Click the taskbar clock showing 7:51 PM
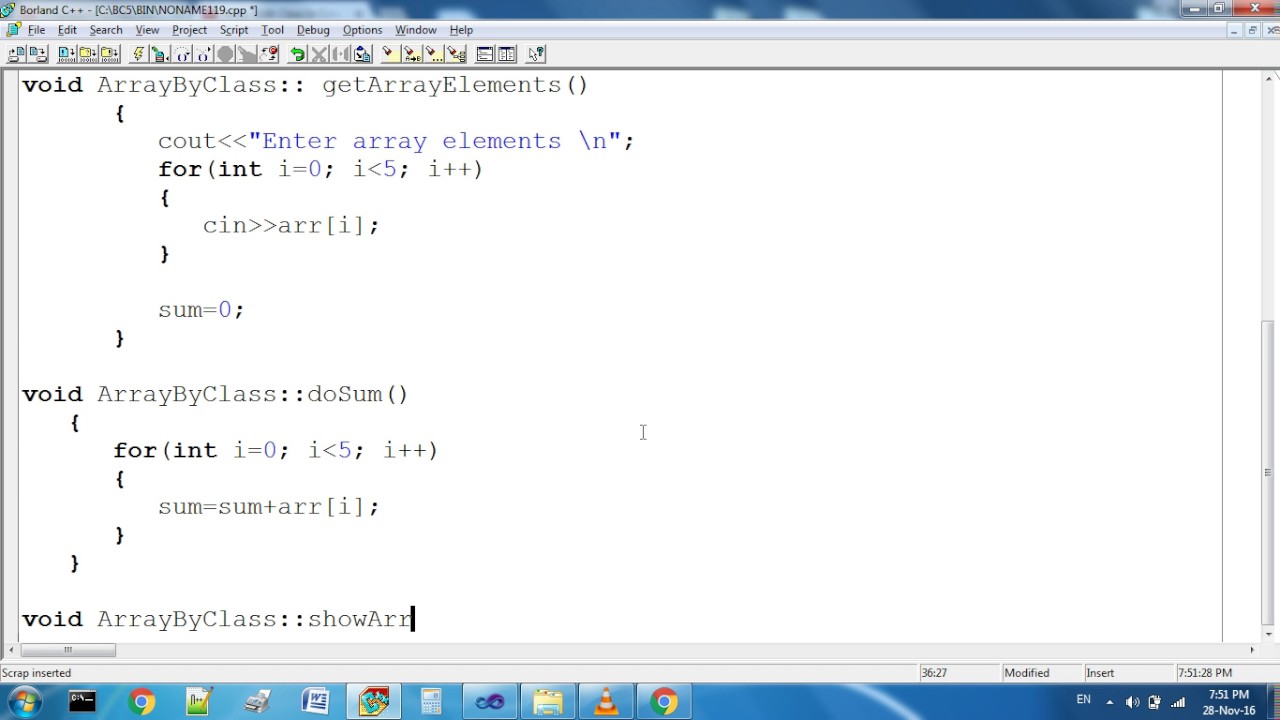This screenshot has width=1280, height=720. coord(1228,702)
